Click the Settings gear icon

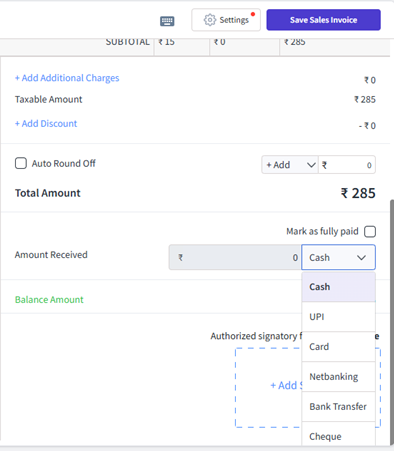coord(210,20)
